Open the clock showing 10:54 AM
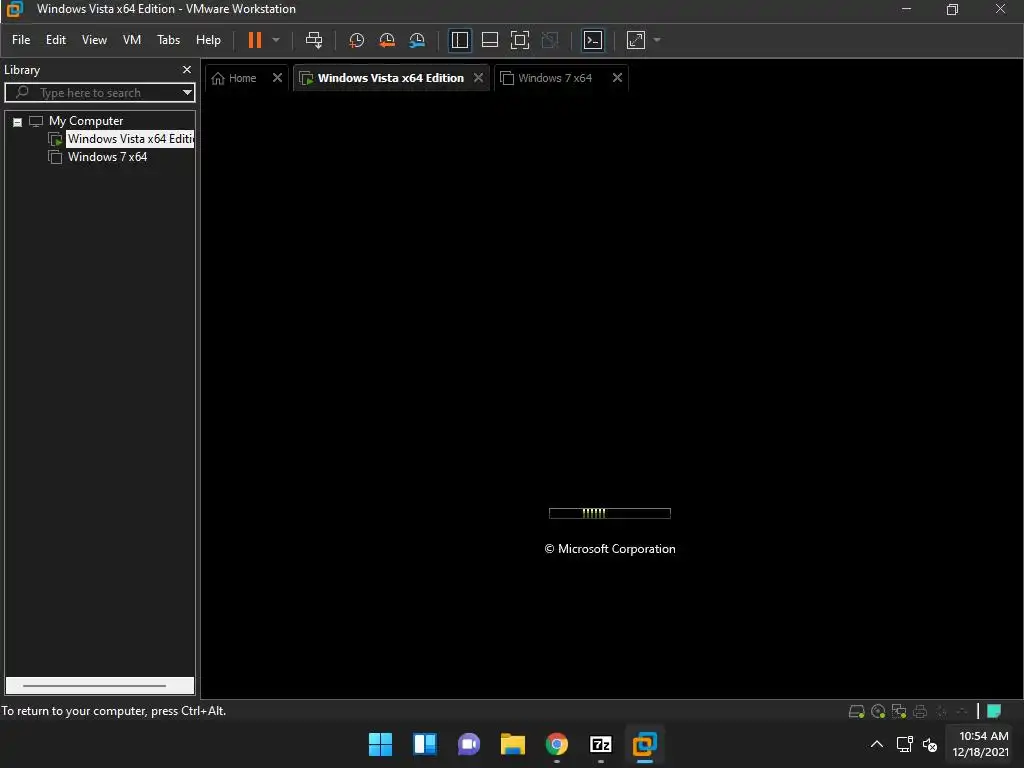This screenshot has height=768, width=1024. click(982, 744)
